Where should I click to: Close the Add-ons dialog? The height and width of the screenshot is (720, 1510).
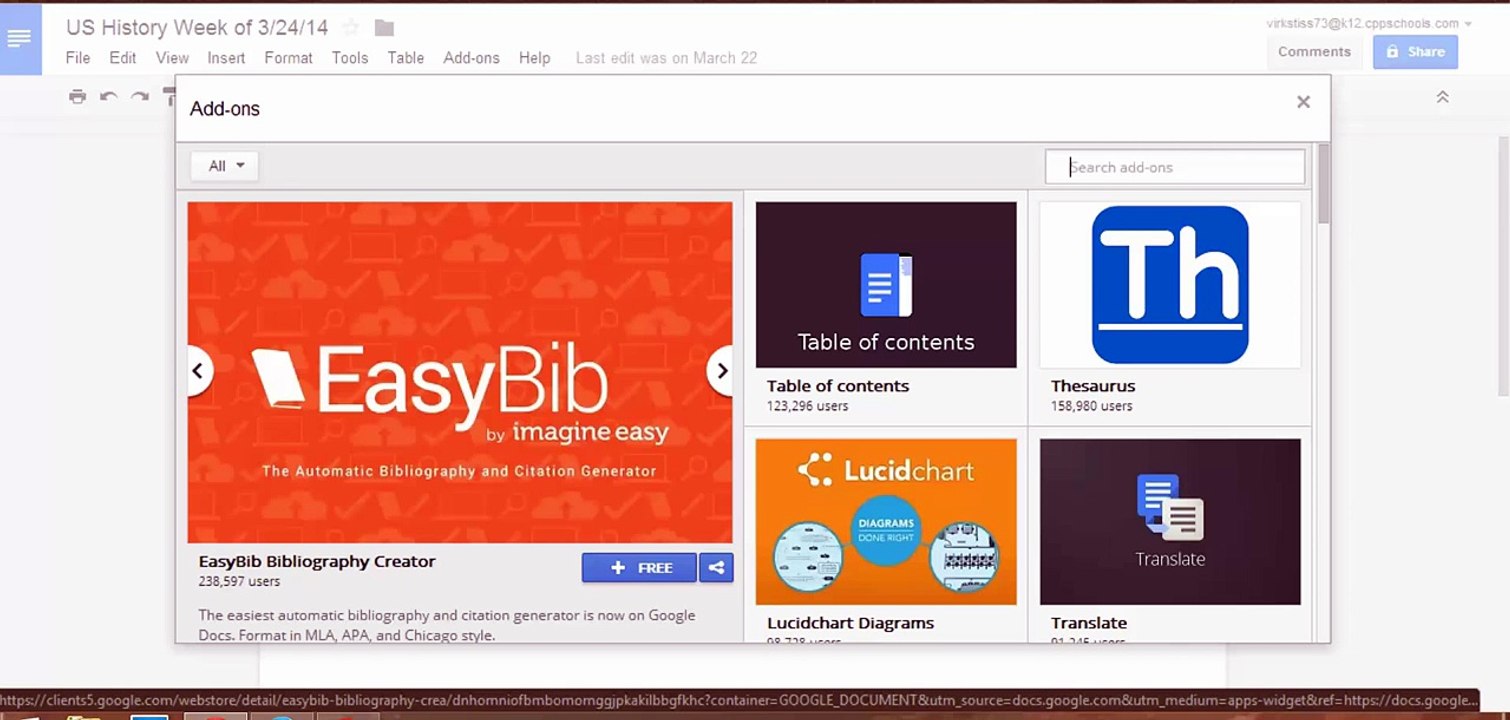1303,102
